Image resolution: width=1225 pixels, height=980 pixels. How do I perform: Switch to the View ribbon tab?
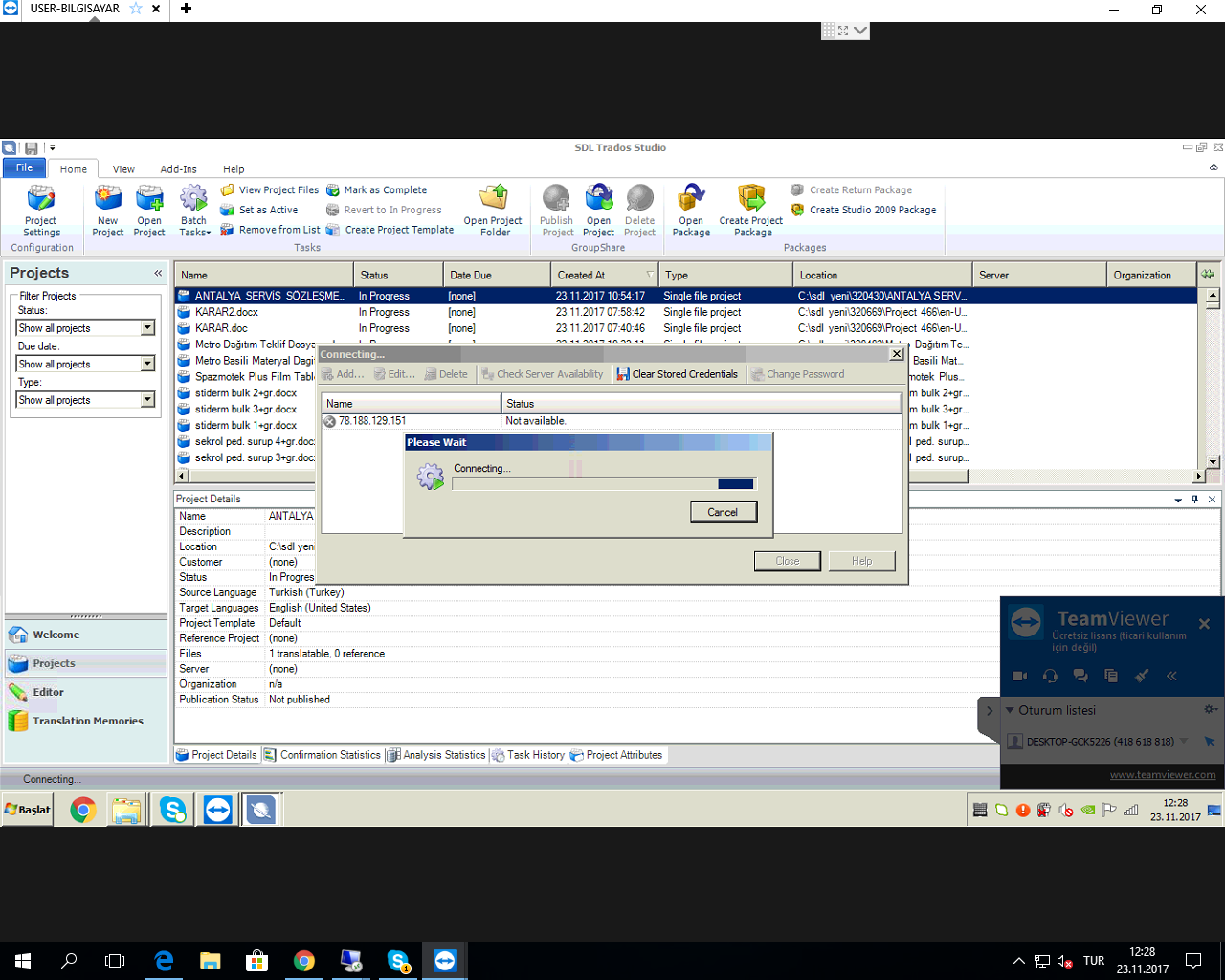(123, 169)
